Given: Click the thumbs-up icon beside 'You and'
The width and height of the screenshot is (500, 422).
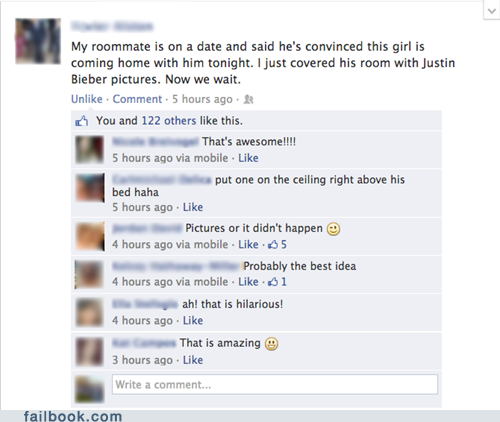Looking at the screenshot, I should click(x=82, y=121).
